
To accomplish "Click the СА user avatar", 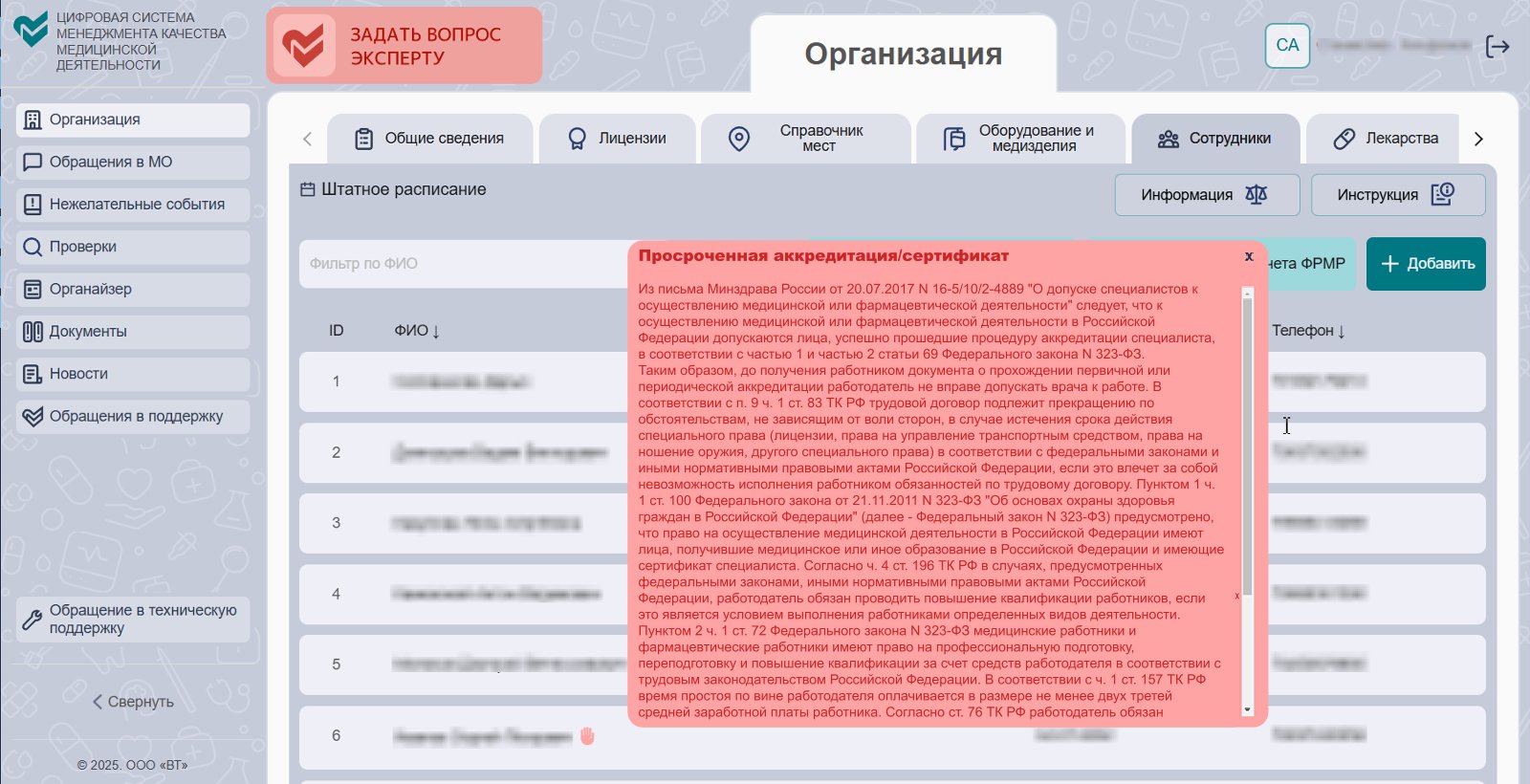I will (1287, 45).
